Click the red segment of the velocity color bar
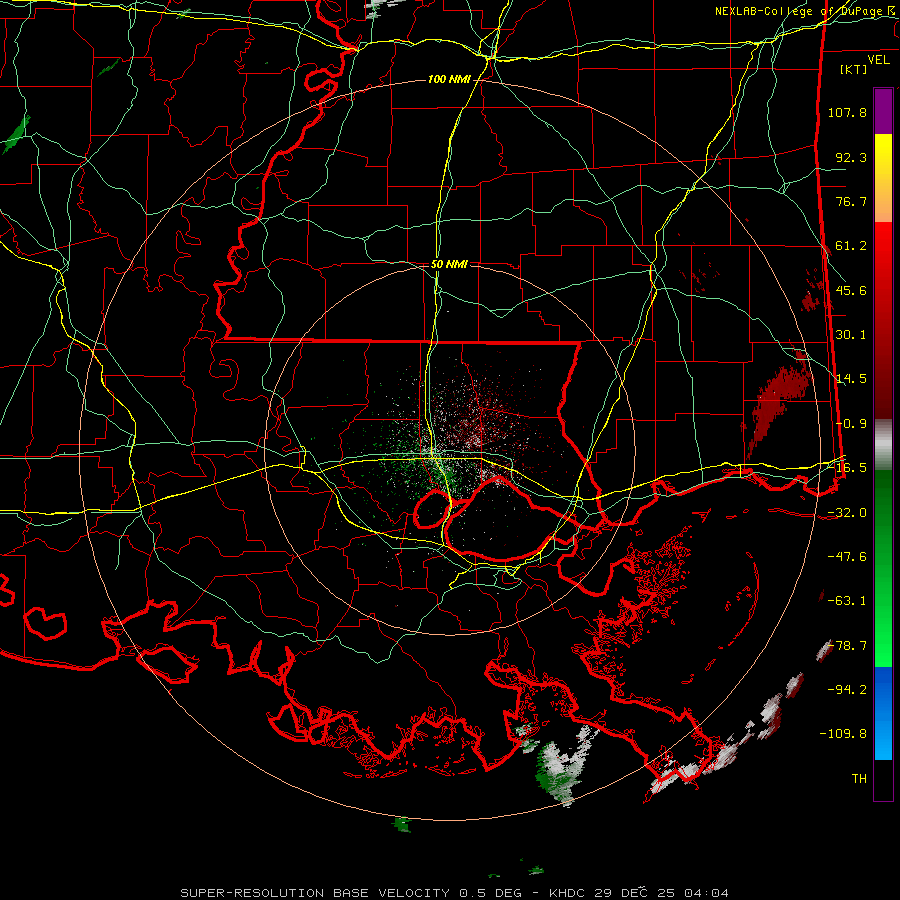Screen dimensions: 900x900 [x=883, y=320]
